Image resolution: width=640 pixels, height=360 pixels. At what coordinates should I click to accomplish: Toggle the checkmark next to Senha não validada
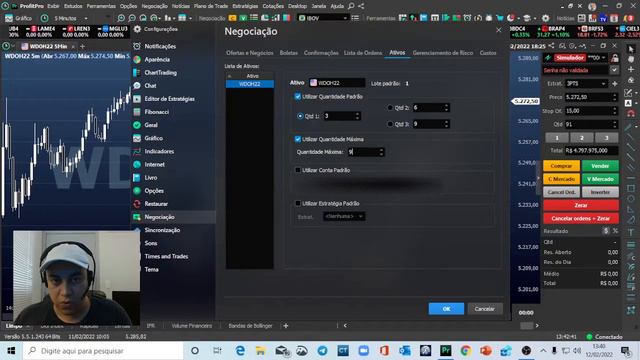614,70
